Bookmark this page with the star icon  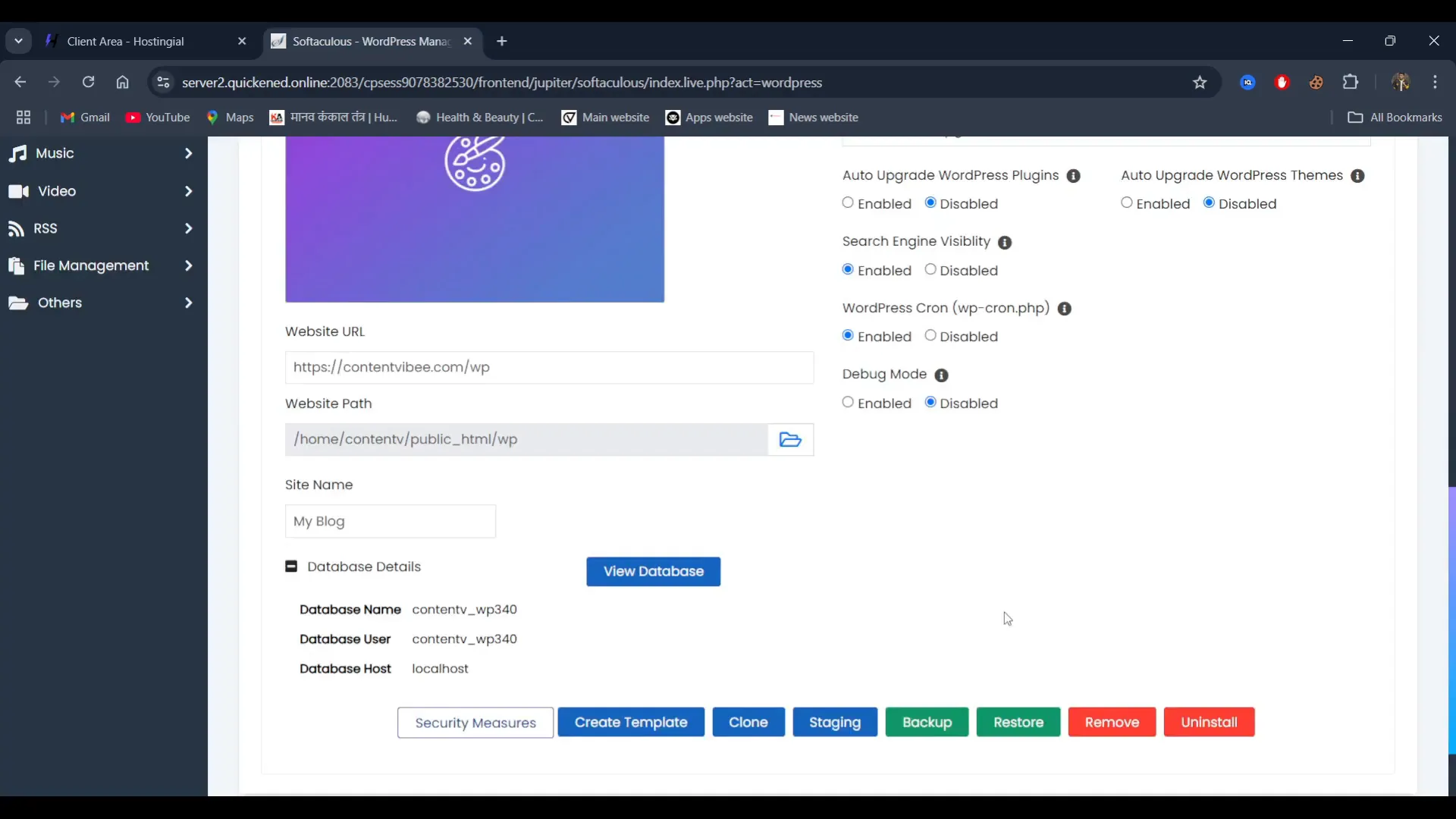coord(1200,83)
